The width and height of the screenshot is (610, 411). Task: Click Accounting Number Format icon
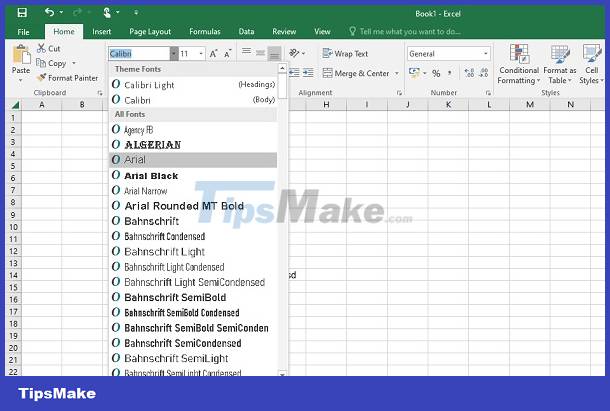tap(414, 73)
